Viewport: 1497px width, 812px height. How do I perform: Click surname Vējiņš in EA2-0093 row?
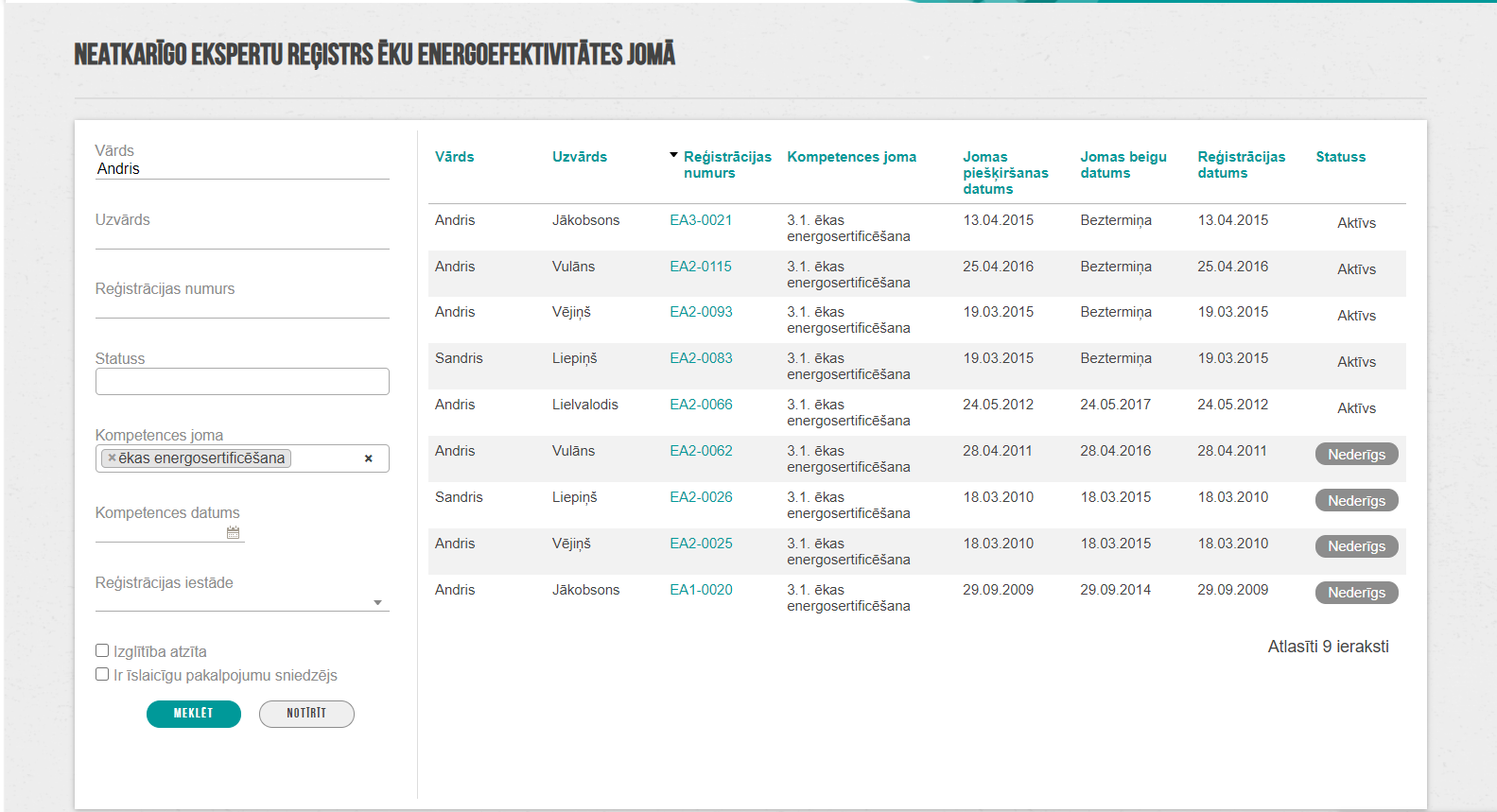pos(571,312)
